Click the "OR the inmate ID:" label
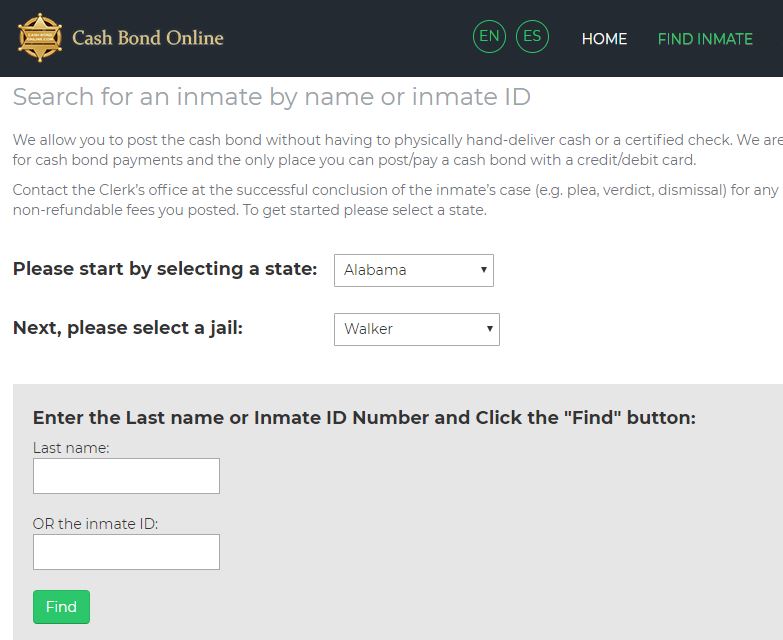This screenshot has height=640, width=783. click(96, 523)
